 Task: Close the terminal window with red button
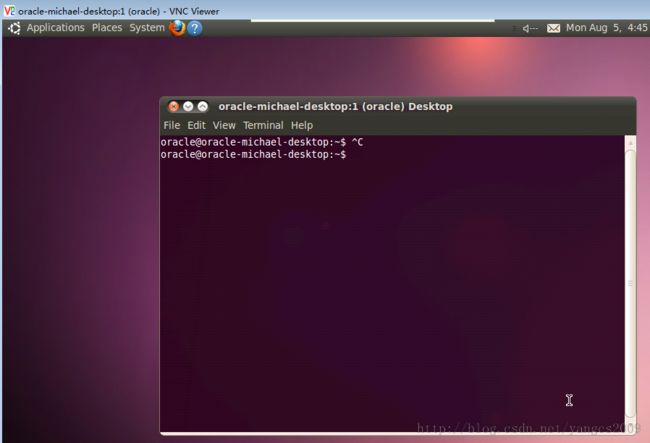174,107
